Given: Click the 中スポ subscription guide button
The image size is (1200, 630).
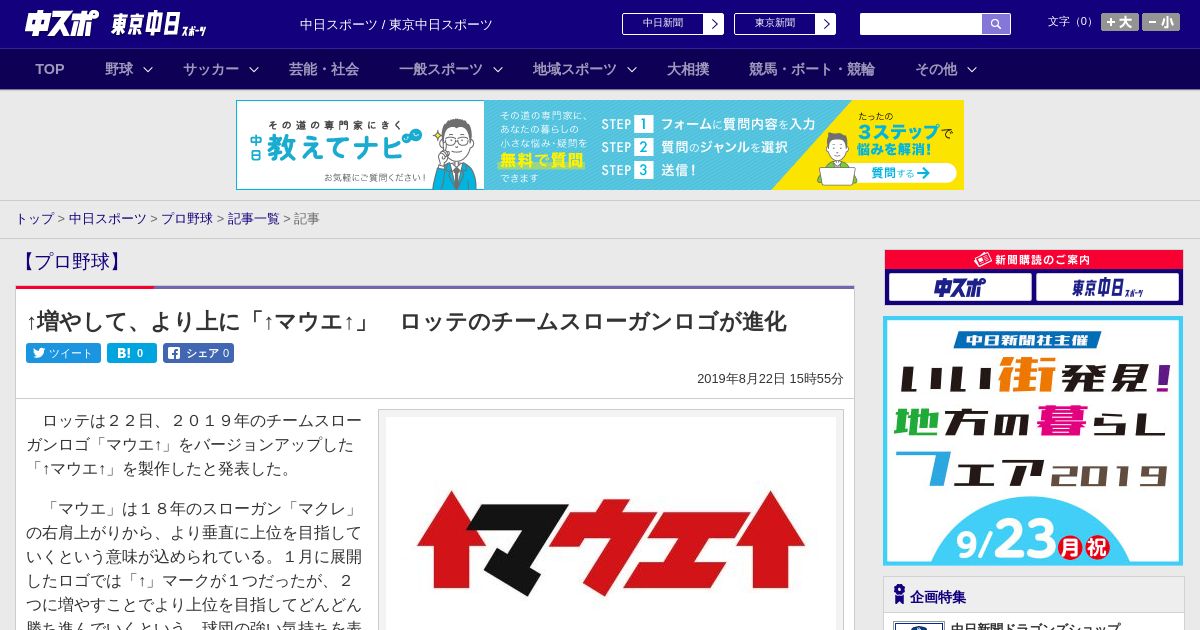Looking at the screenshot, I should [960, 288].
